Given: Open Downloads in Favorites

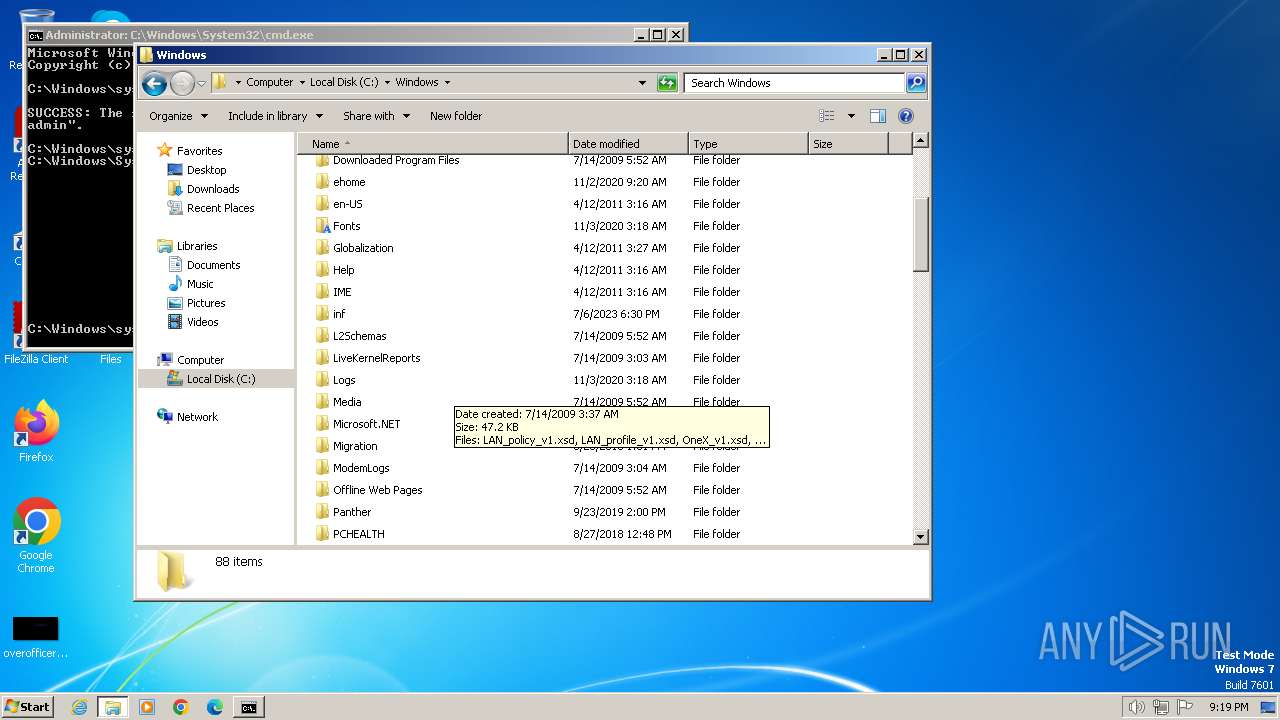Looking at the screenshot, I should point(213,189).
